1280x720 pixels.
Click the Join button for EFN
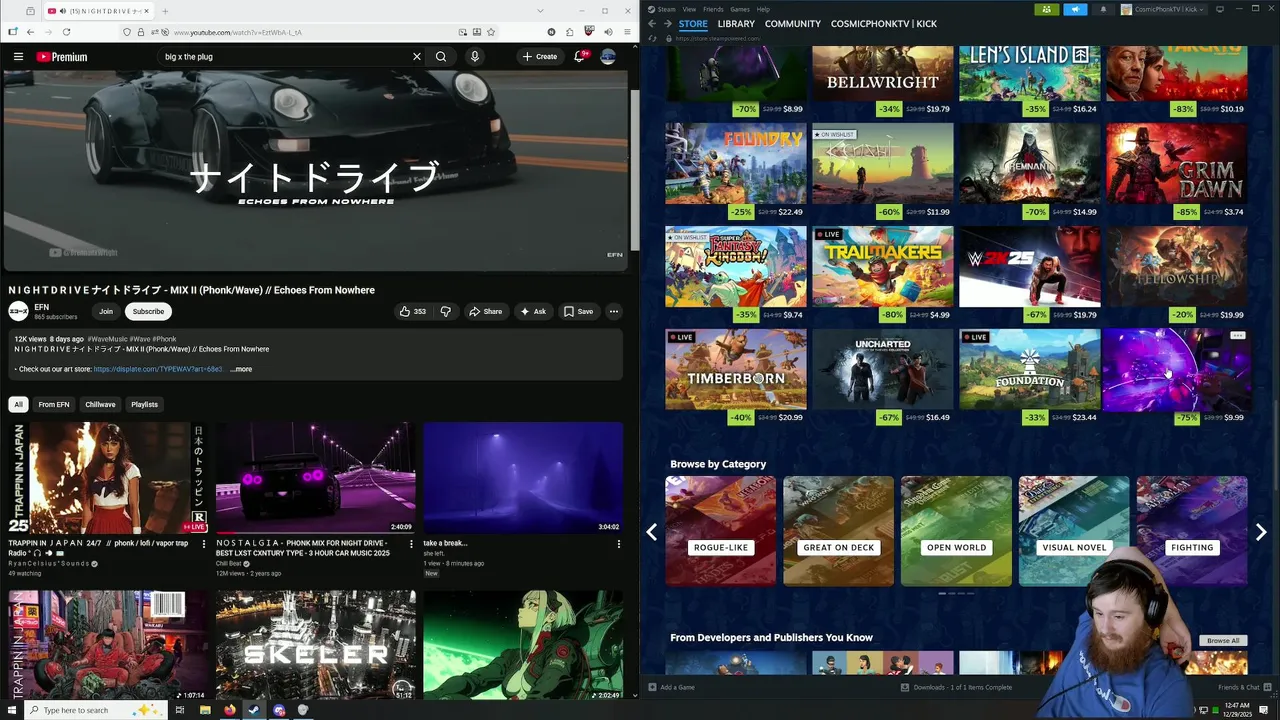coord(106,311)
